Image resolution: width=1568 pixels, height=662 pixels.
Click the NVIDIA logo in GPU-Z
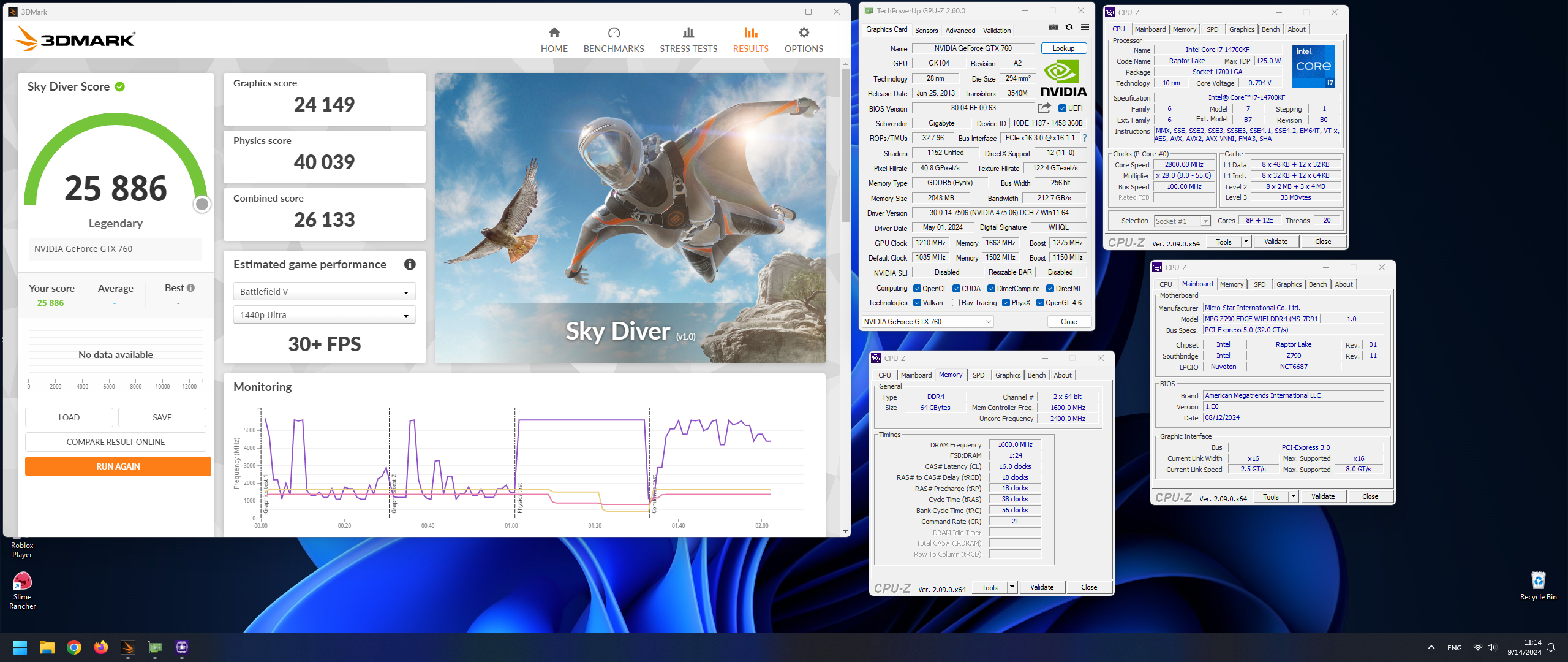[x=1063, y=78]
